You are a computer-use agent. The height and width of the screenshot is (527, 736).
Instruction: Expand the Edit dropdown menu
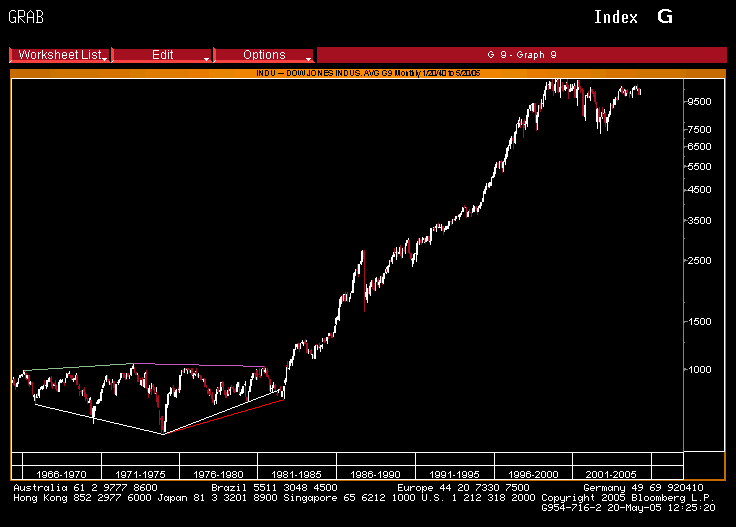point(162,55)
